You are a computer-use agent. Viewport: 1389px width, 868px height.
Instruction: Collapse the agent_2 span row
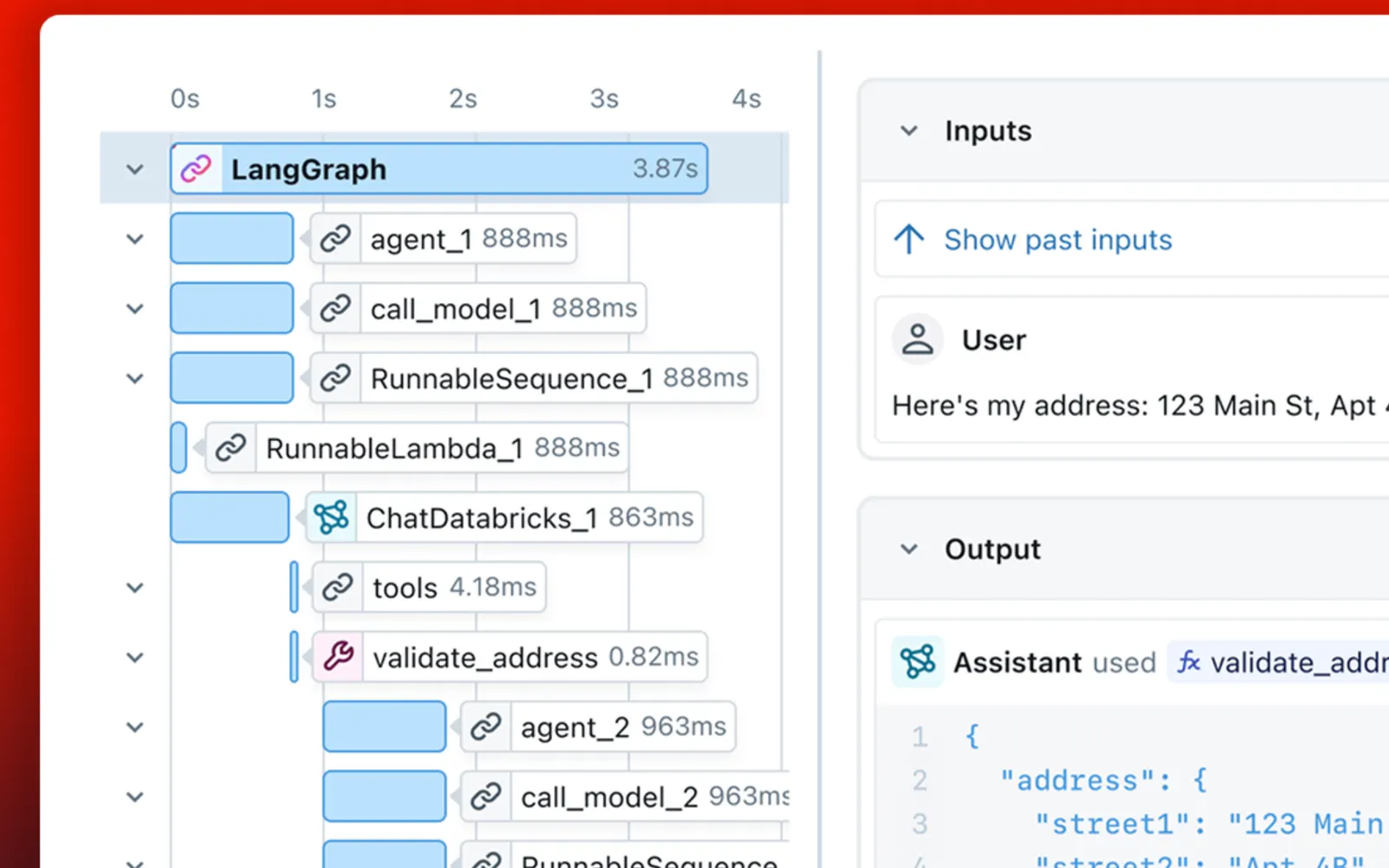[x=135, y=727]
